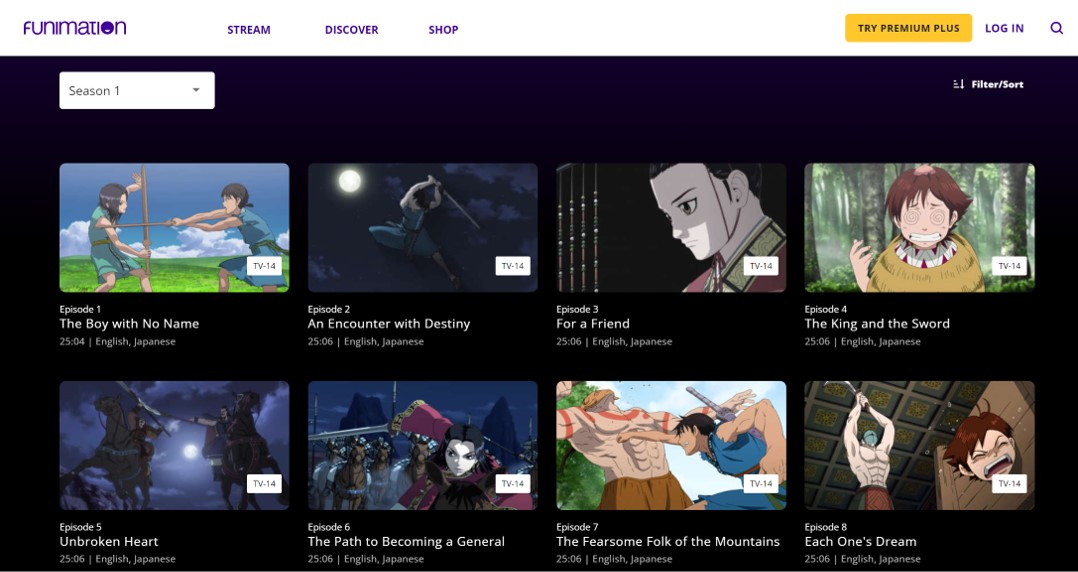Viewport: 1078px width, 572px height.
Task: Click the "Episode 7" label
Action: (x=578, y=527)
